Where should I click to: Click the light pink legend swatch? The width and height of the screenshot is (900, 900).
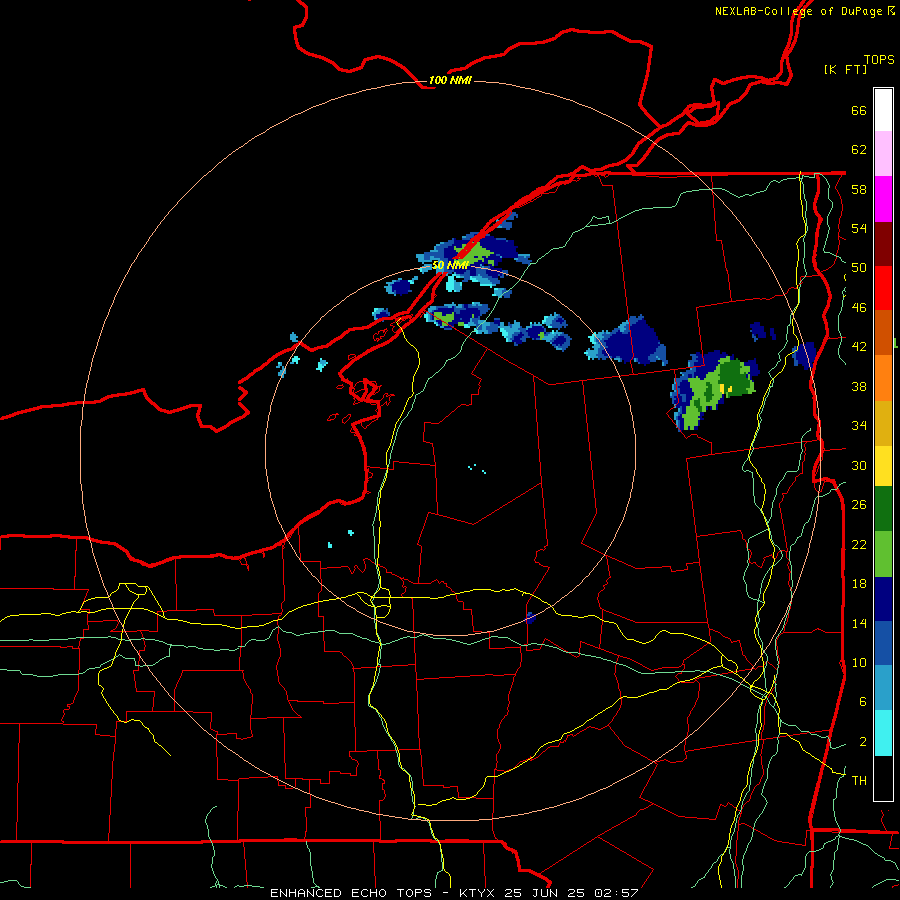pyautogui.click(x=883, y=153)
